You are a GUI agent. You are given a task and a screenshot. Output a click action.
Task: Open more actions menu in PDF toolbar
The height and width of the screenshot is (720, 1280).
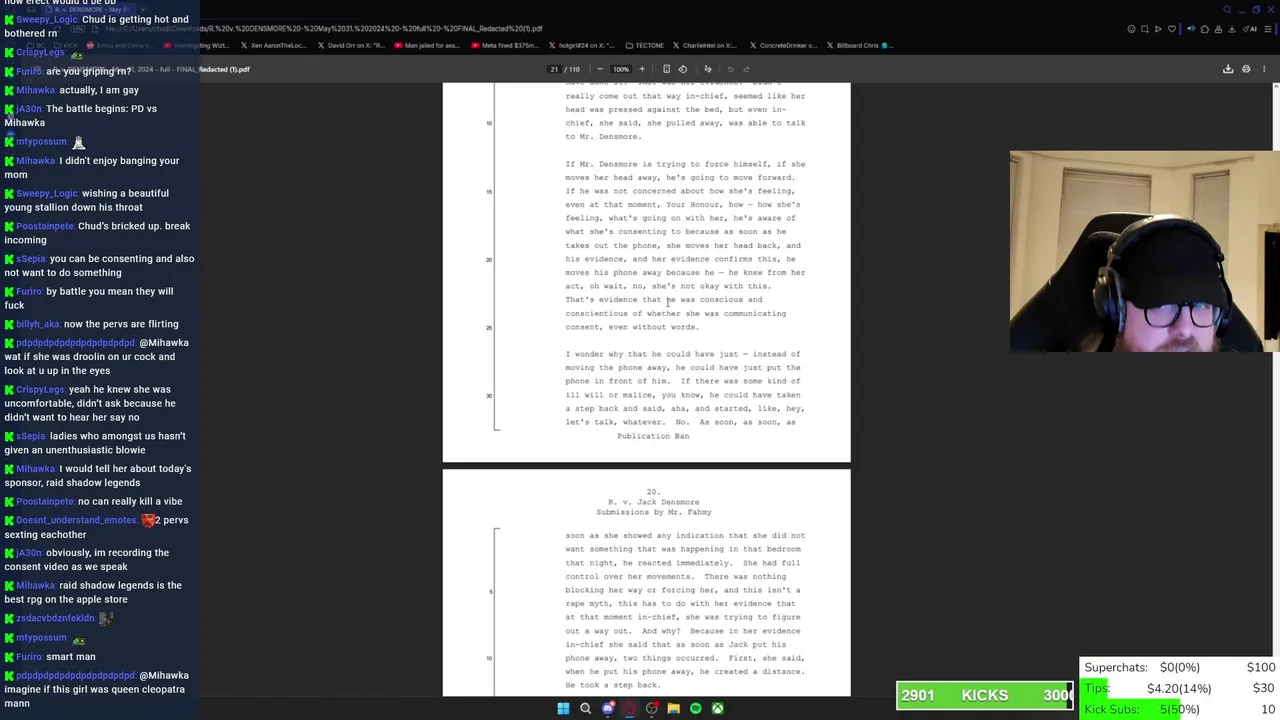pos(1264,69)
